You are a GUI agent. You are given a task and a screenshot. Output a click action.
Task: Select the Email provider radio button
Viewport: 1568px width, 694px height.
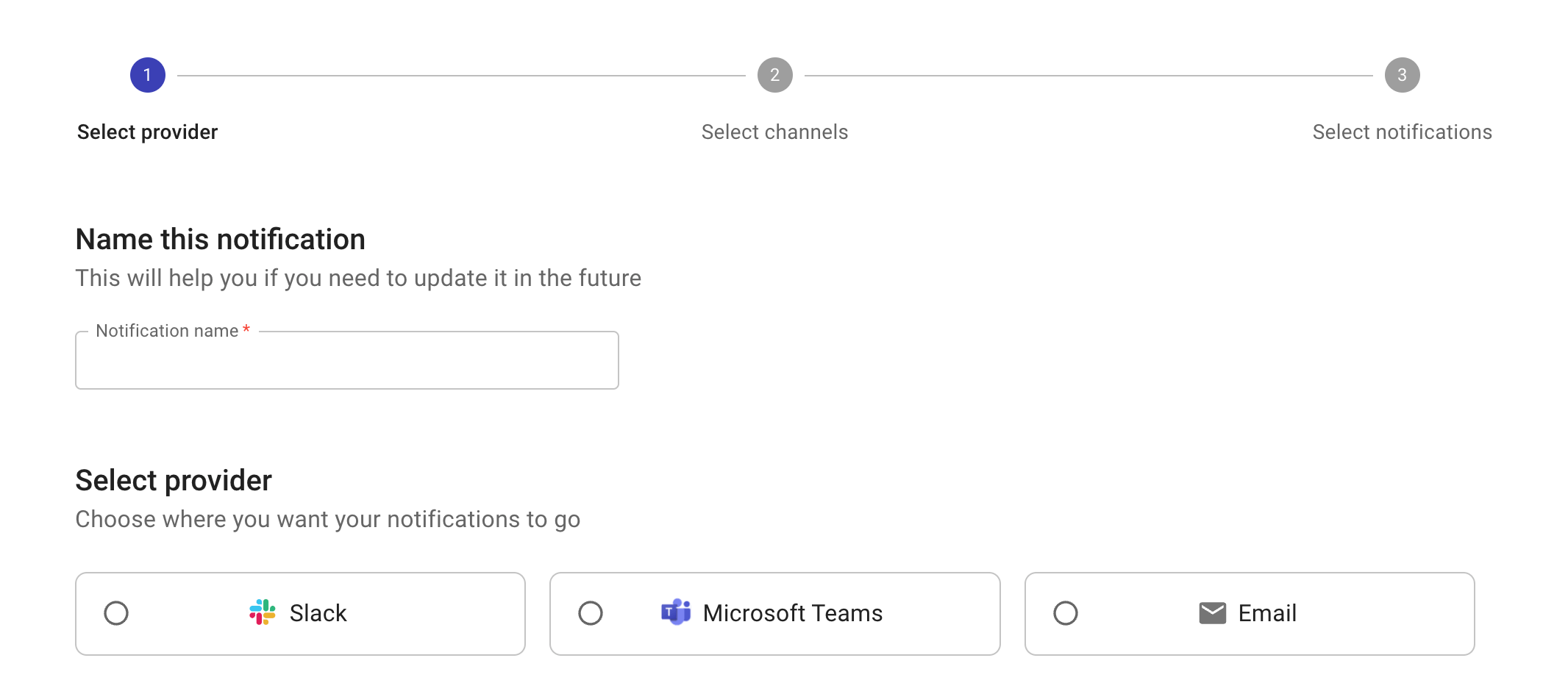coord(1066,613)
